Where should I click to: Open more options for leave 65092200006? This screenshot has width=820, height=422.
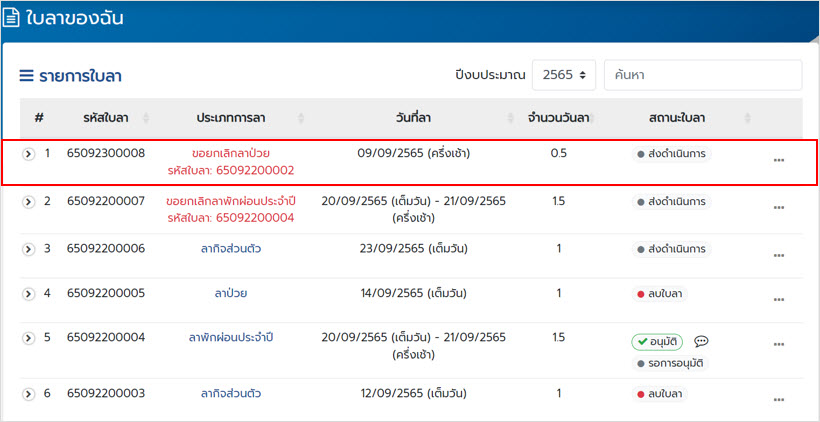(779, 255)
